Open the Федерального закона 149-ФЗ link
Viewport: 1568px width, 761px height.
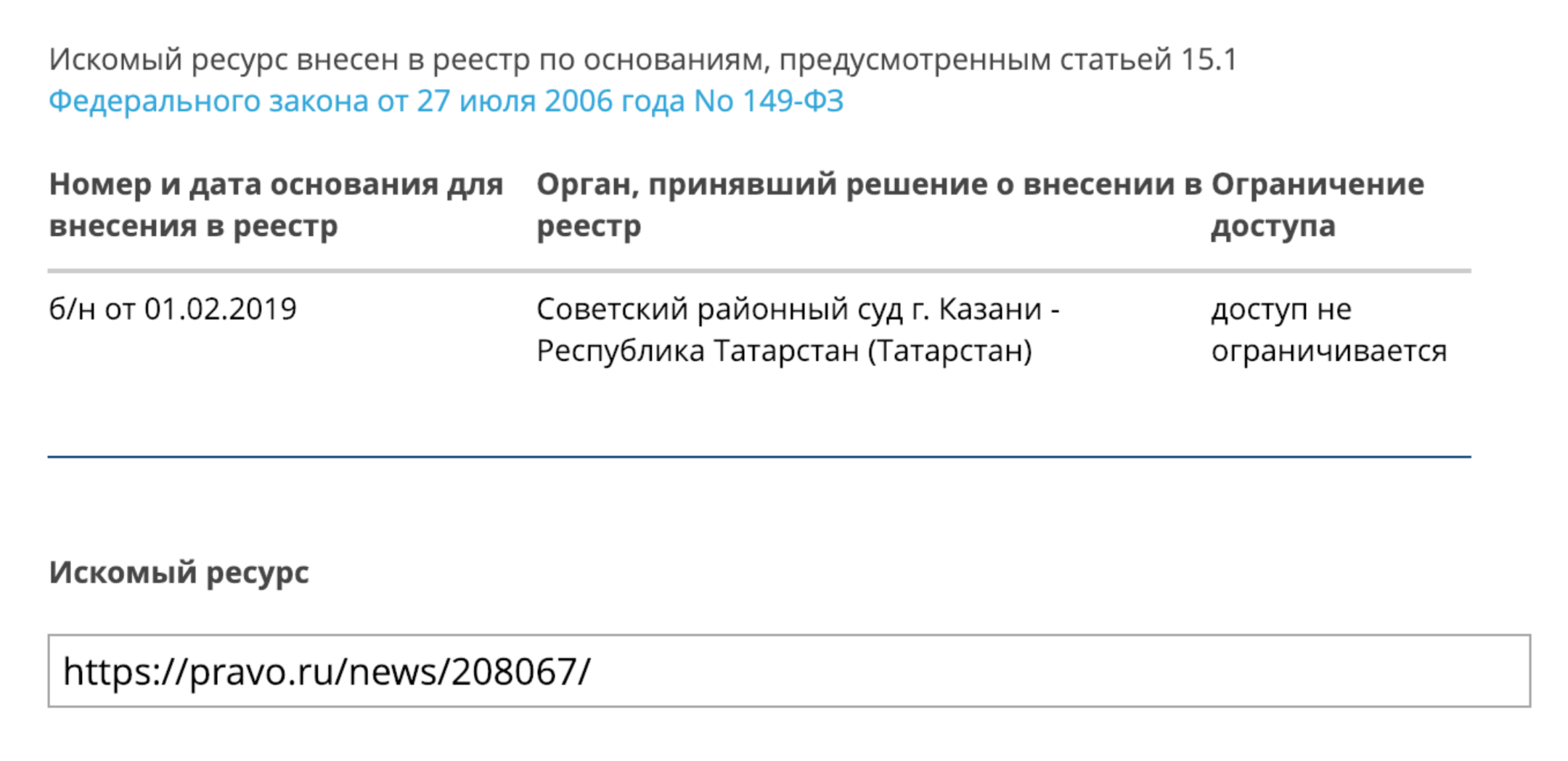coord(446,101)
